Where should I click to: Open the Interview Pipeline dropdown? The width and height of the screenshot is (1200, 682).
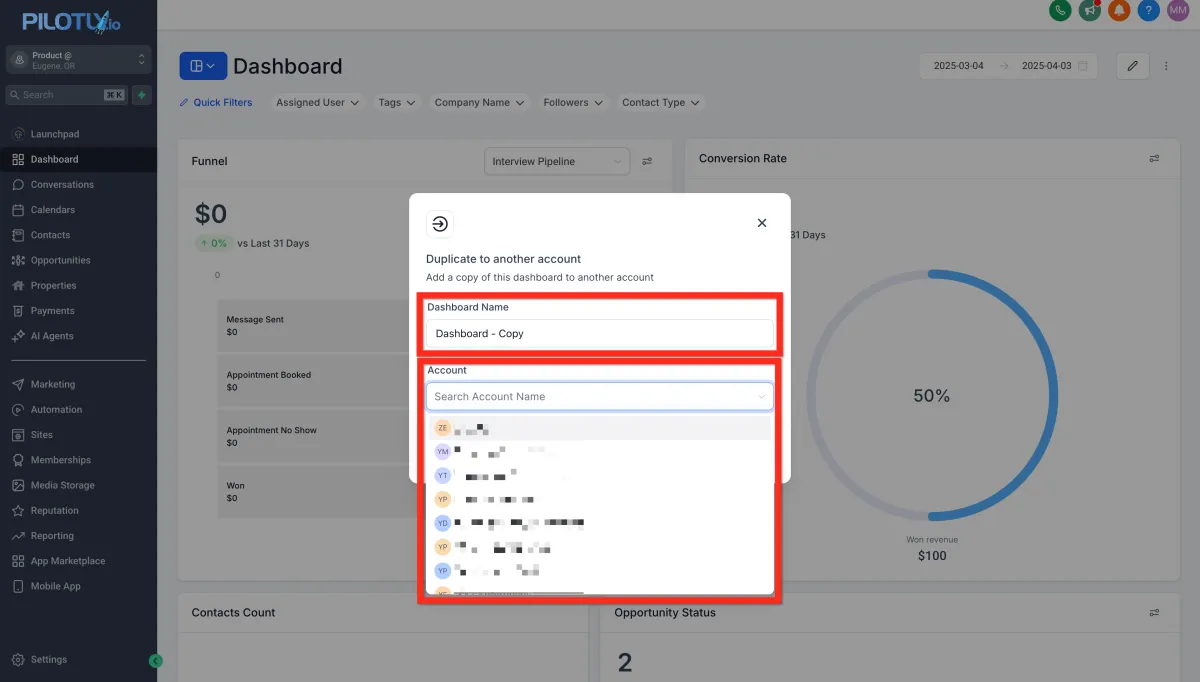(x=557, y=161)
